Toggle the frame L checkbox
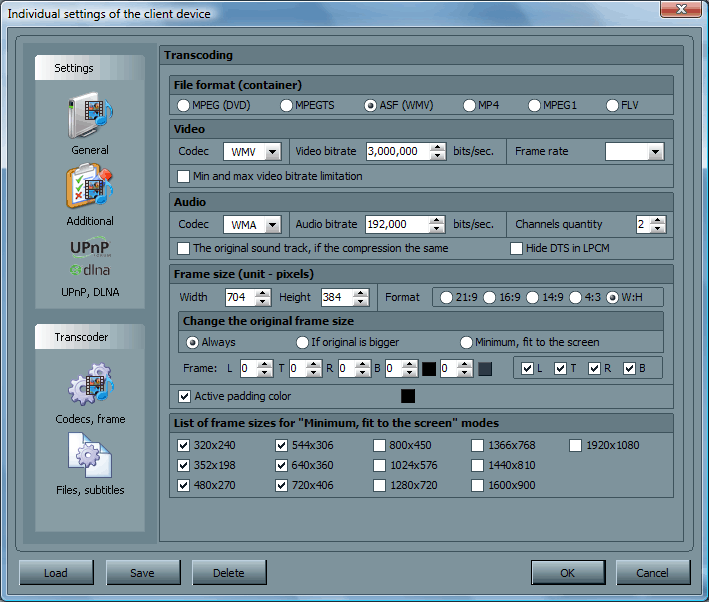 pyautogui.click(x=527, y=369)
